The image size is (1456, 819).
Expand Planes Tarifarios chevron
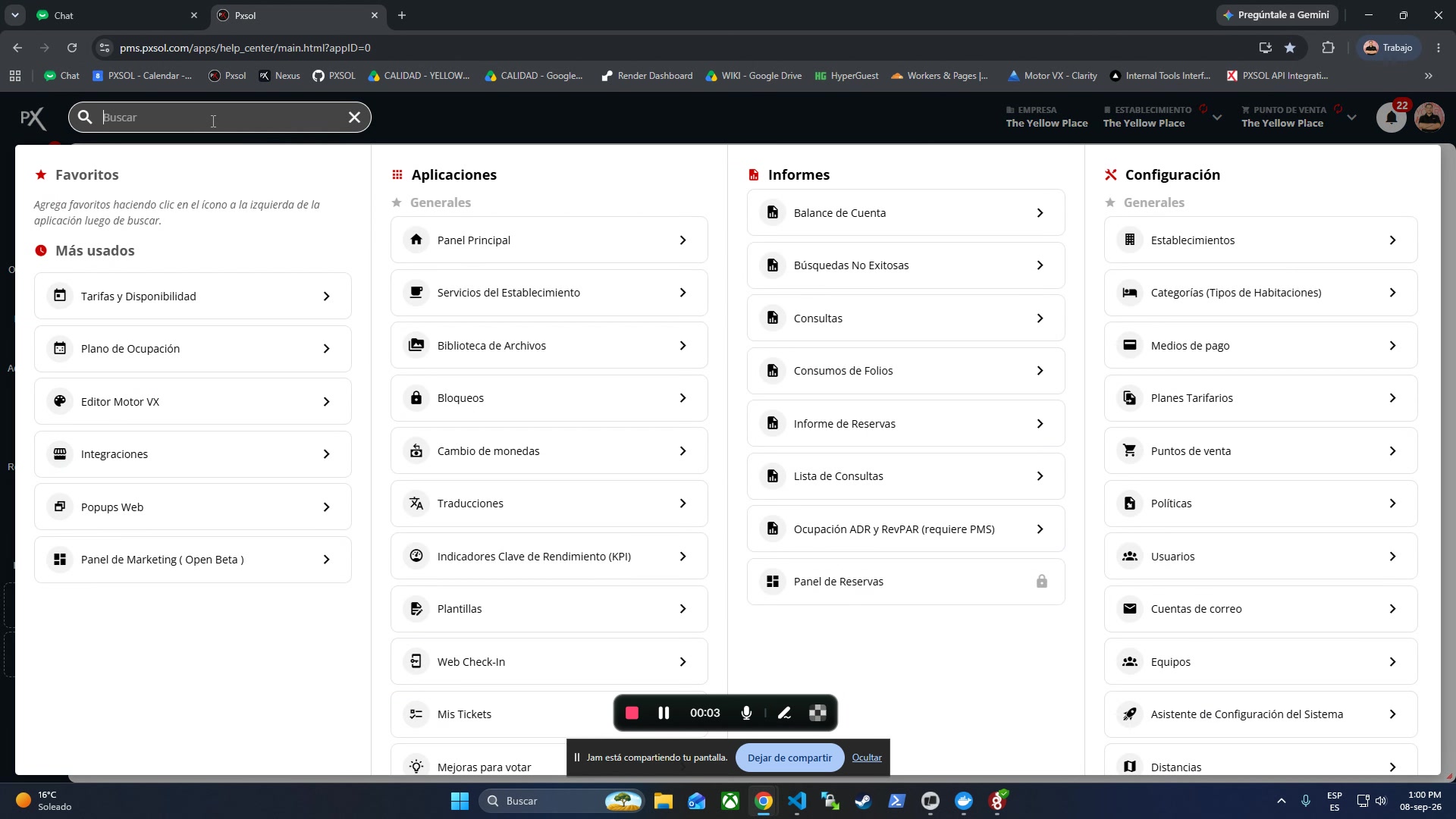[x=1392, y=398]
